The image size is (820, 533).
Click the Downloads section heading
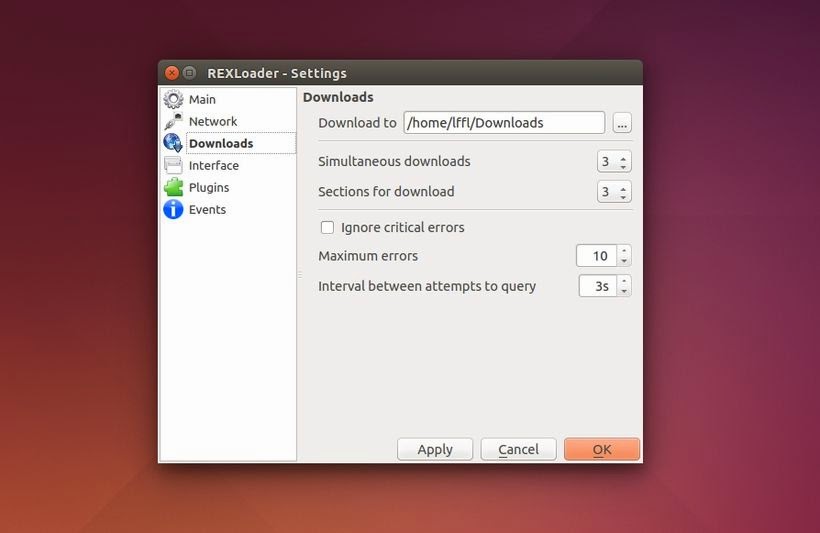click(x=338, y=97)
